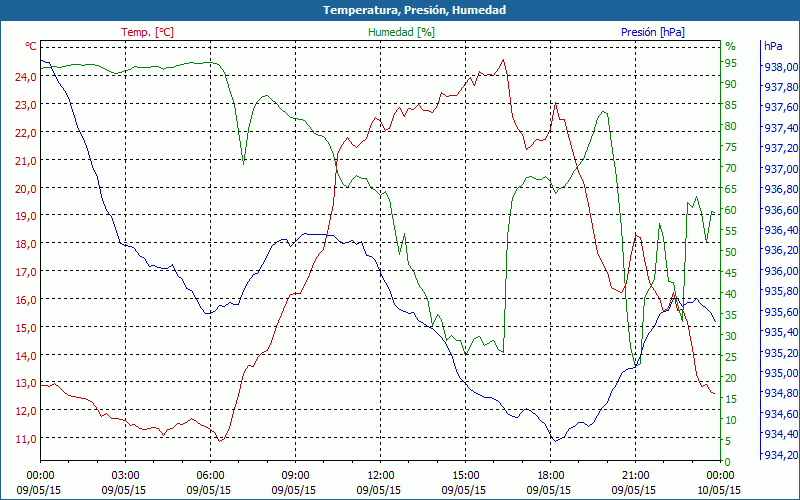Click the '18:00' time axis label
The image size is (800, 500).
pyautogui.click(x=551, y=476)
